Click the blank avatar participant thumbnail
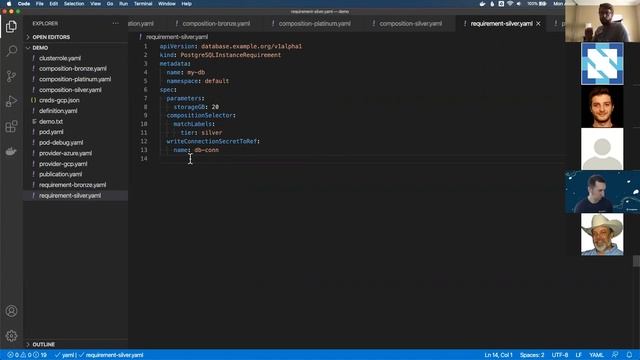The width and height of the screenshot is (640, 360). 602,149
